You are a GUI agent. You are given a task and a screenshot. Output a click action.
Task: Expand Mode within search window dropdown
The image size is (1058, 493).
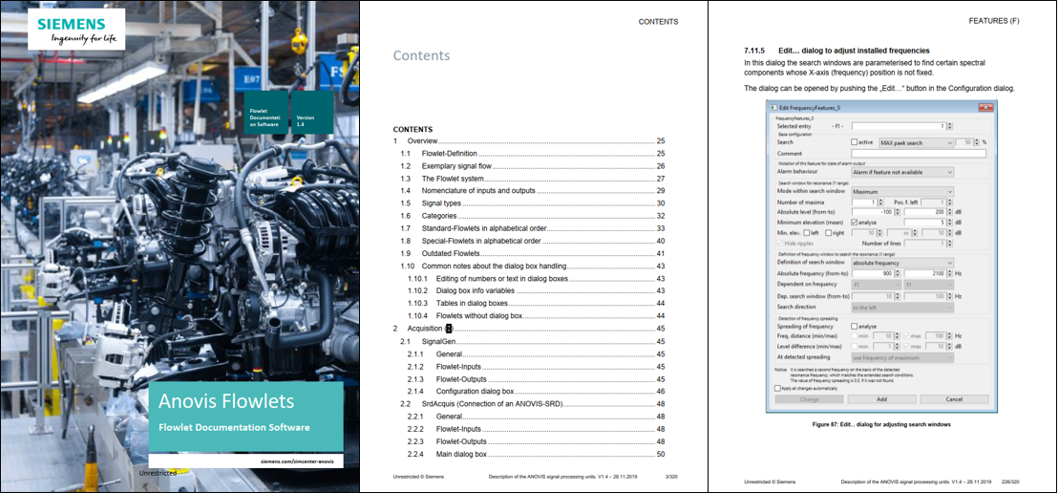tap(903, 192)
